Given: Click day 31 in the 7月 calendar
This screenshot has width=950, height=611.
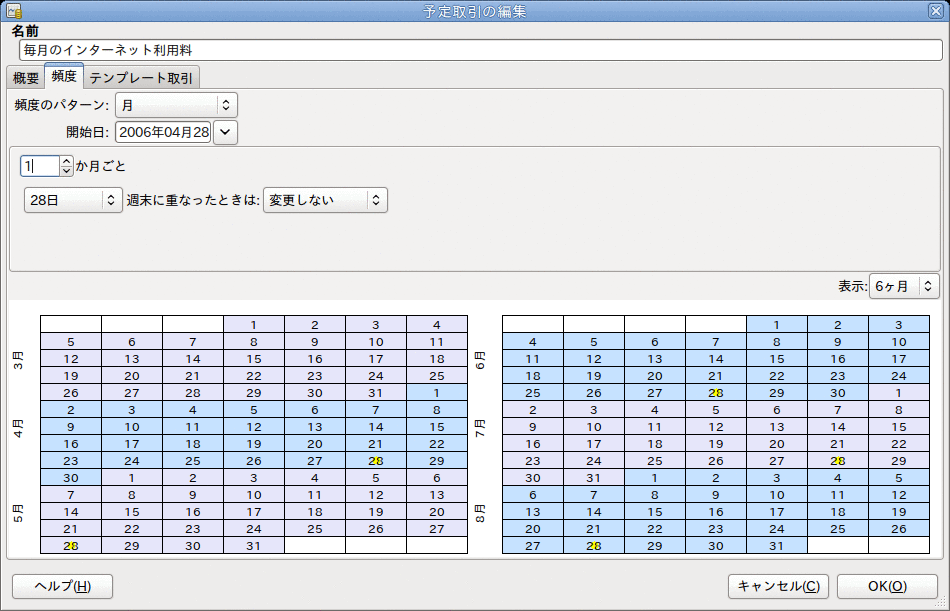Looking at the screenshot, I should coord(594,478).
